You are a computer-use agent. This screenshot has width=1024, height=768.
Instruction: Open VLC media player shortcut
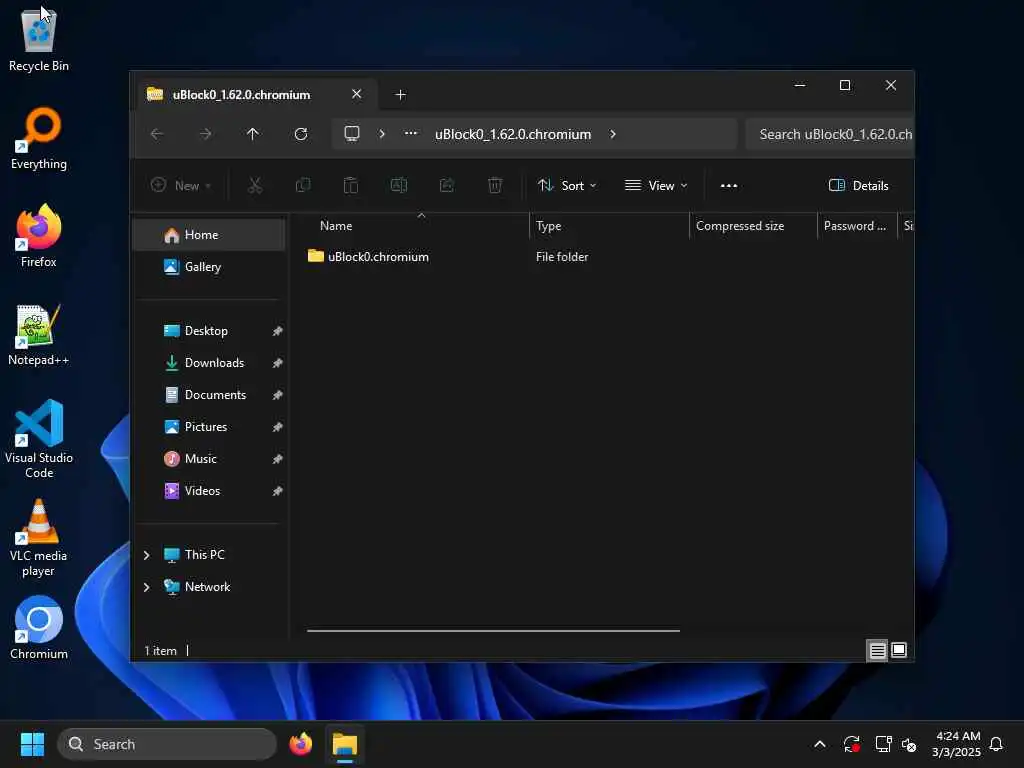pyautogui.click(x=39, y=538)
